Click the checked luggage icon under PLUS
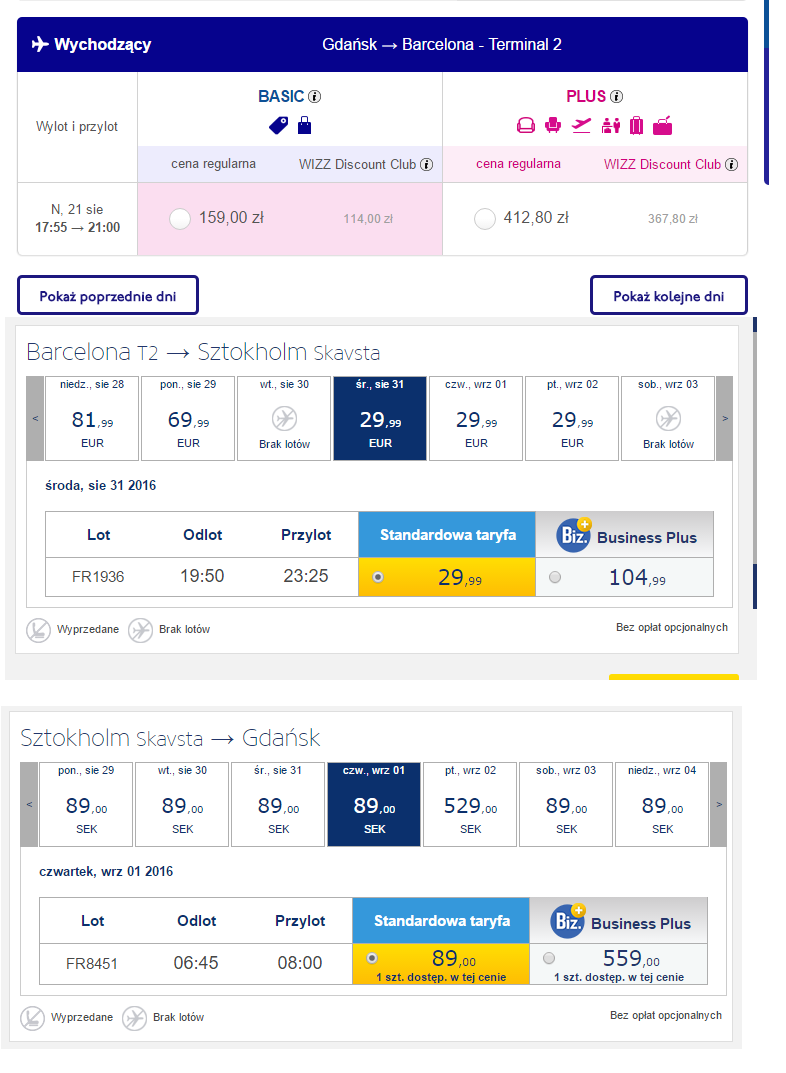 [x=636, y=125]
